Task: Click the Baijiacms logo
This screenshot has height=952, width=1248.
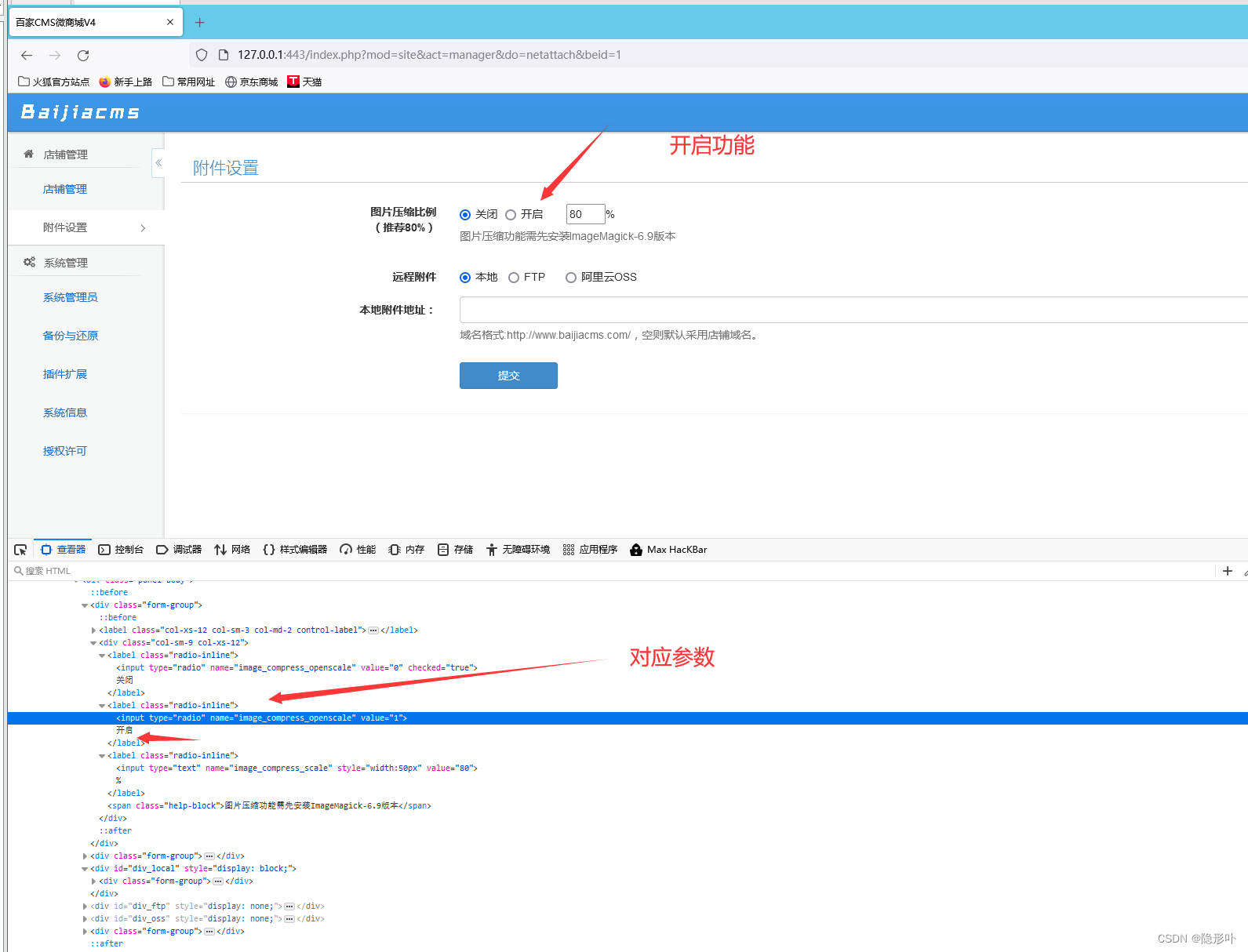Action: pos(80,112)
